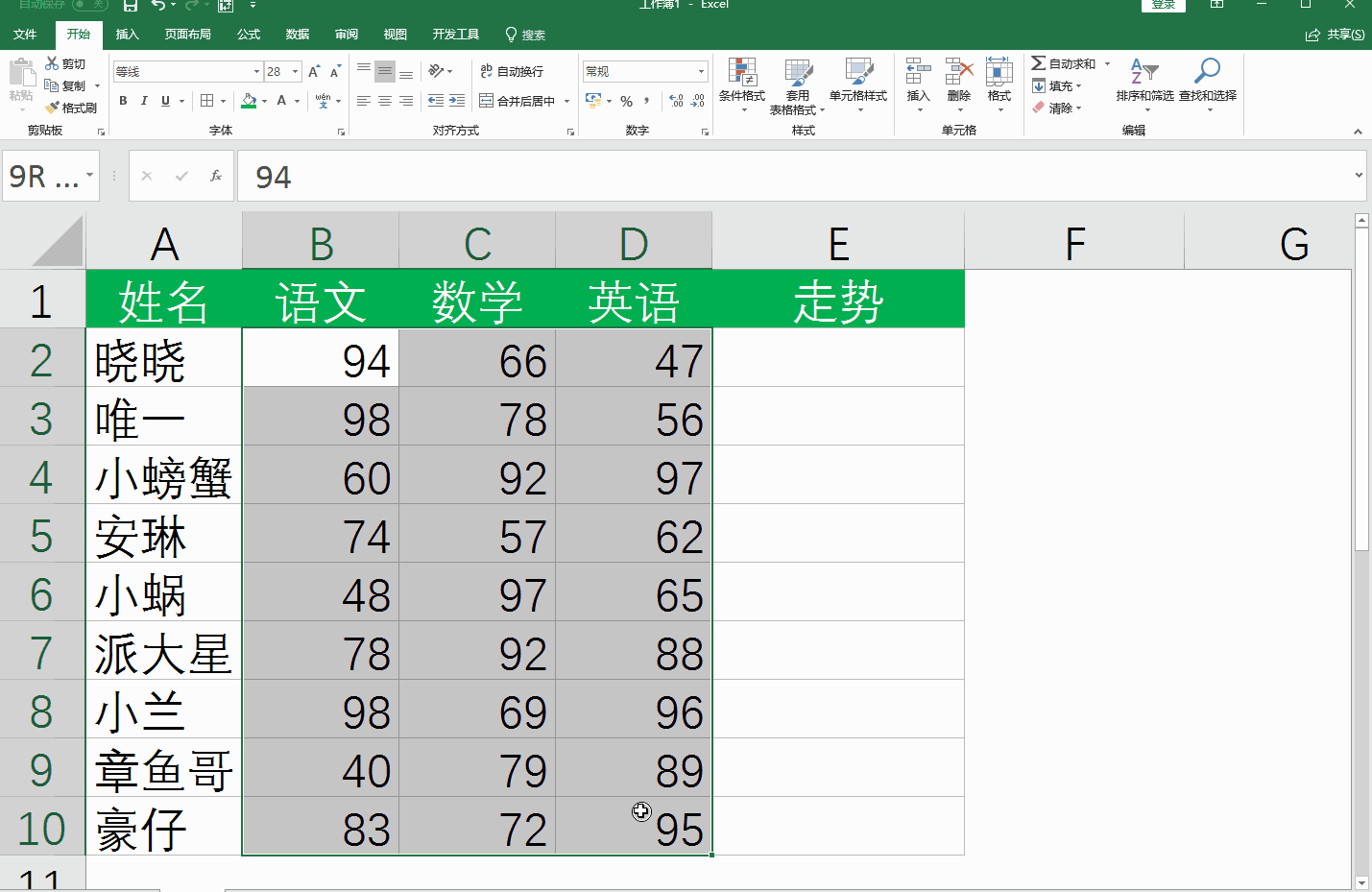Click the Insert Function fx icon

pos(216,176)
